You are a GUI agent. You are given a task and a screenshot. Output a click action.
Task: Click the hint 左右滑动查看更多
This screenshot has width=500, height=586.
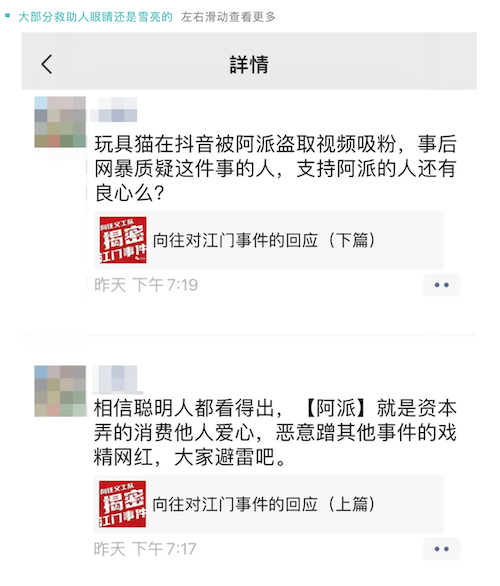[x=228, y=16]
